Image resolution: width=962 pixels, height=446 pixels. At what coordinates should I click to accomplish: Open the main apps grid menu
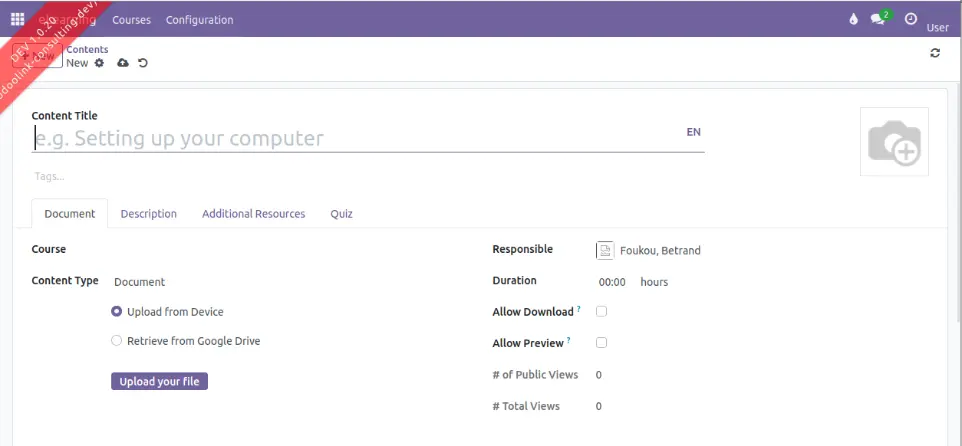17,19
